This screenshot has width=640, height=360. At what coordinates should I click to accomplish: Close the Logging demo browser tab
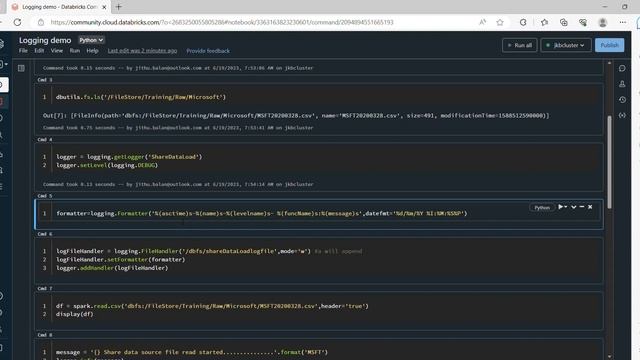click(x=104, y=7)
